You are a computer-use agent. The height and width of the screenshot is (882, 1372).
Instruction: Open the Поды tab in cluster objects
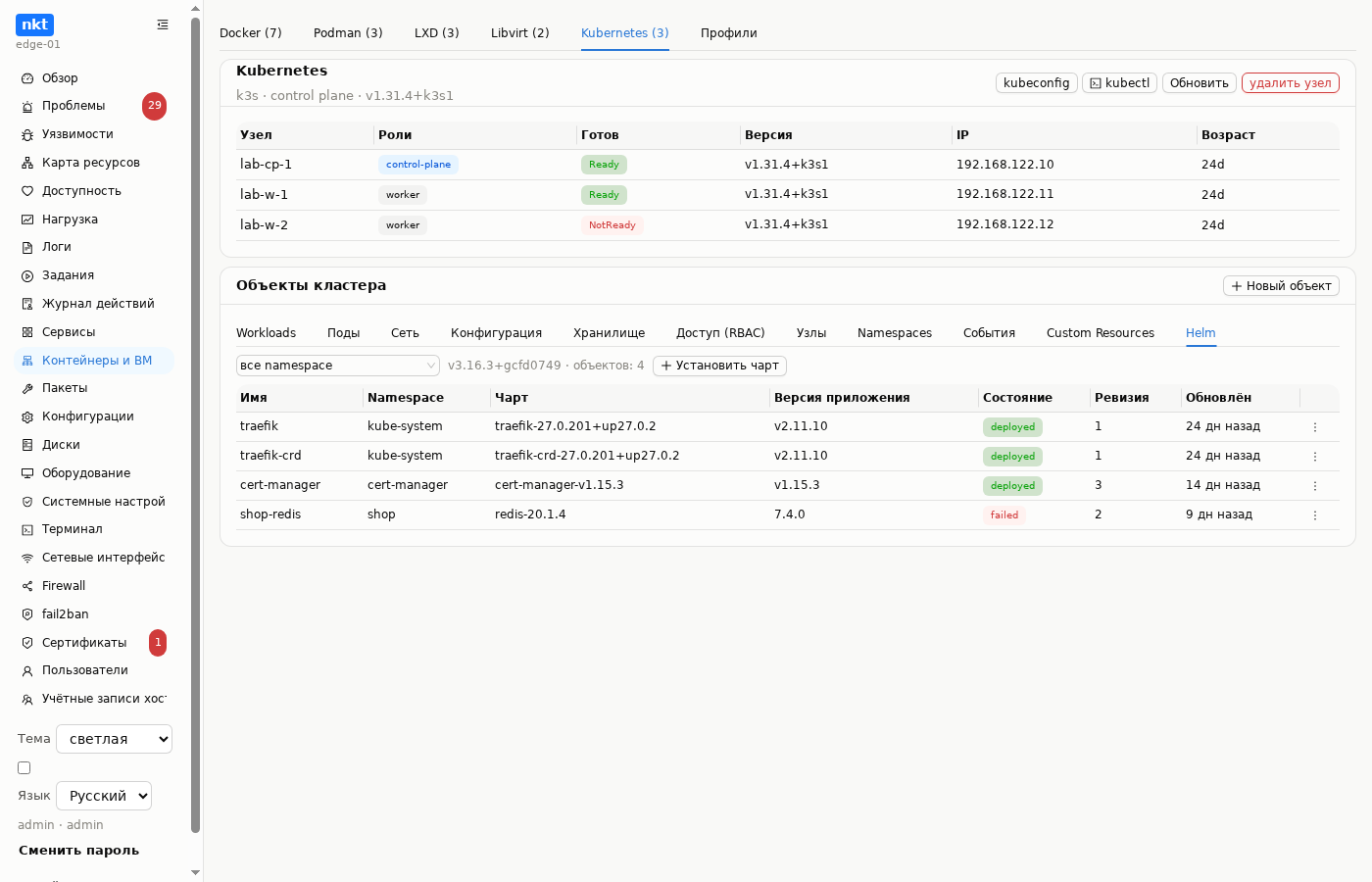pos(343,333)
